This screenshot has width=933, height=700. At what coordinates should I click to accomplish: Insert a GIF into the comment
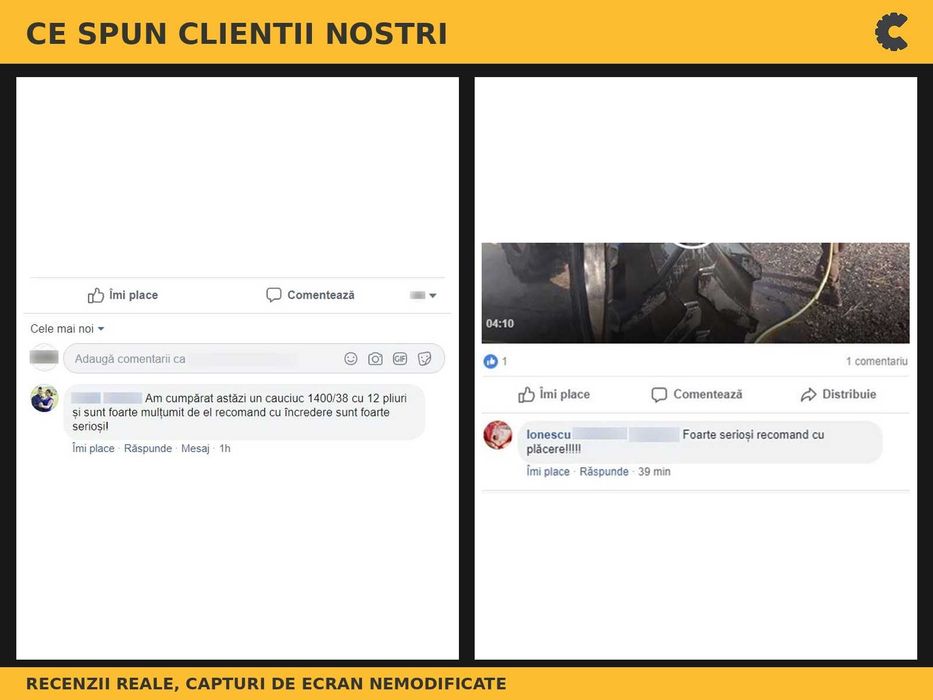400,359
